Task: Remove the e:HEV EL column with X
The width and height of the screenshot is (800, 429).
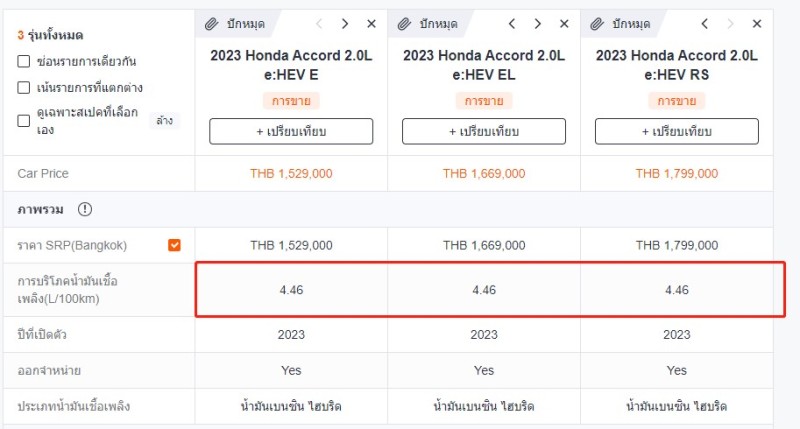Action: pyautogui.click(x=564, y=24)
